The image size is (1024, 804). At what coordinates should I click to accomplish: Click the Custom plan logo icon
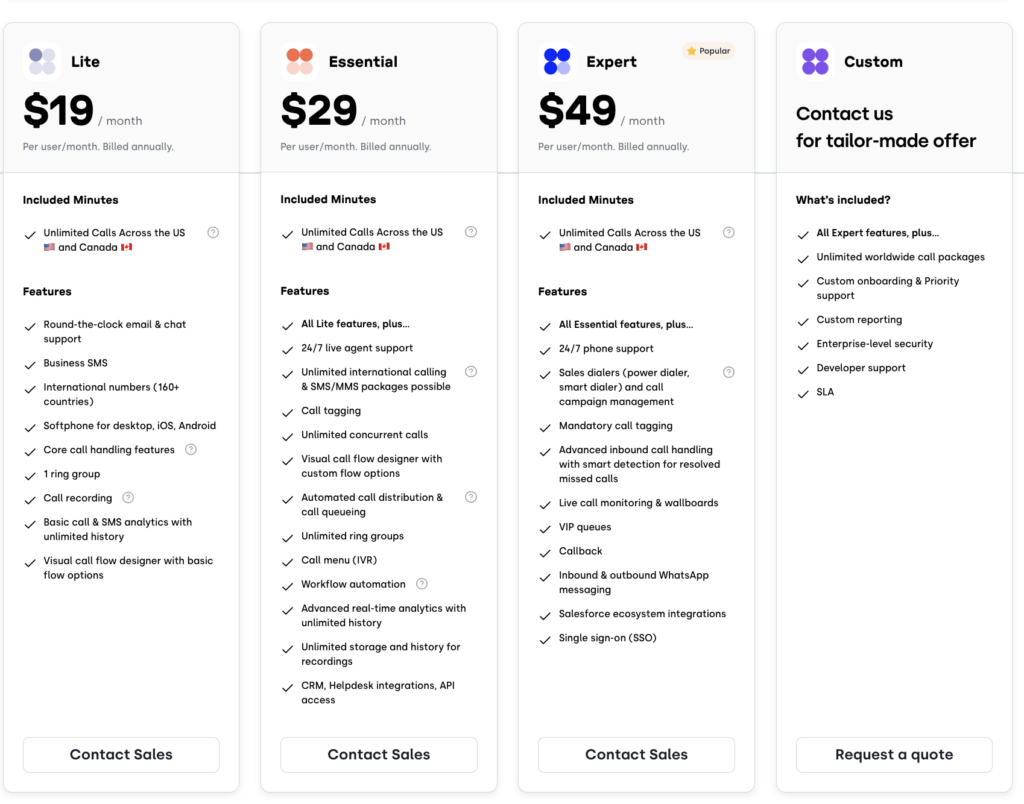[815, 61]
